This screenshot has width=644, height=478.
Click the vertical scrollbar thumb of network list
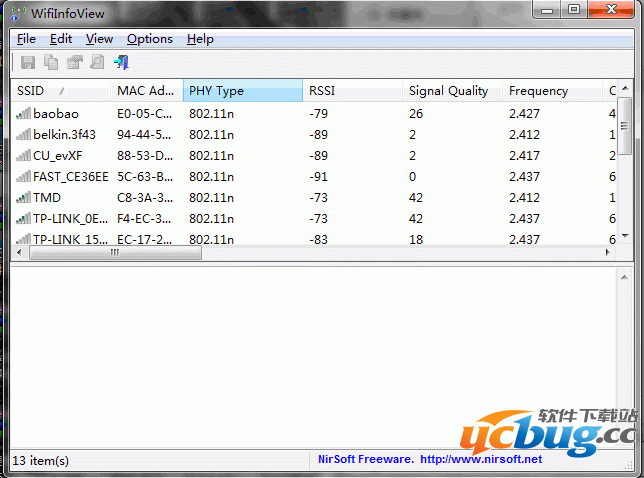click(625, 126)
